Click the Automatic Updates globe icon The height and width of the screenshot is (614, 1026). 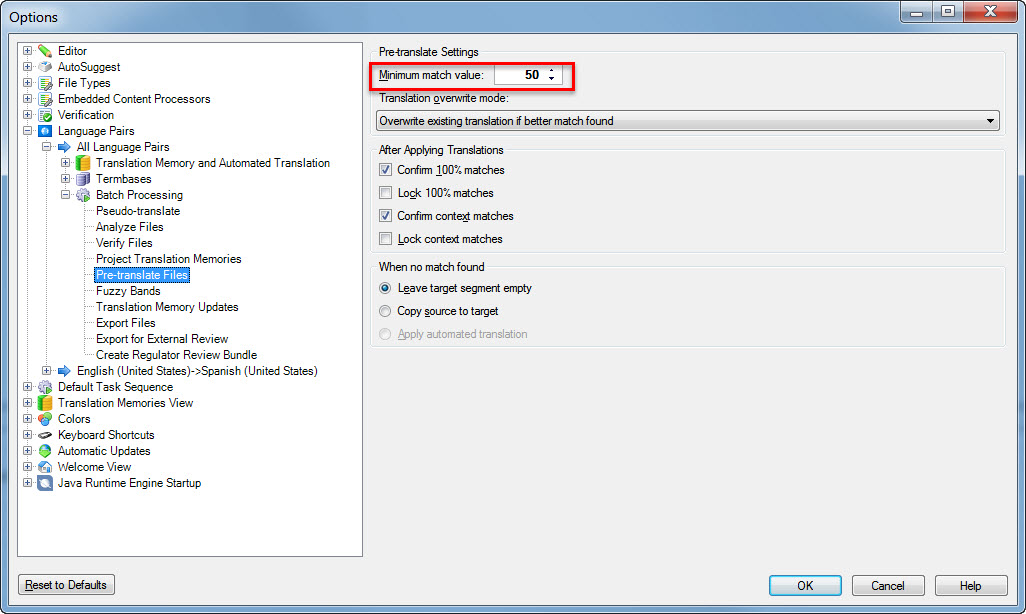(x=45, y=451)
